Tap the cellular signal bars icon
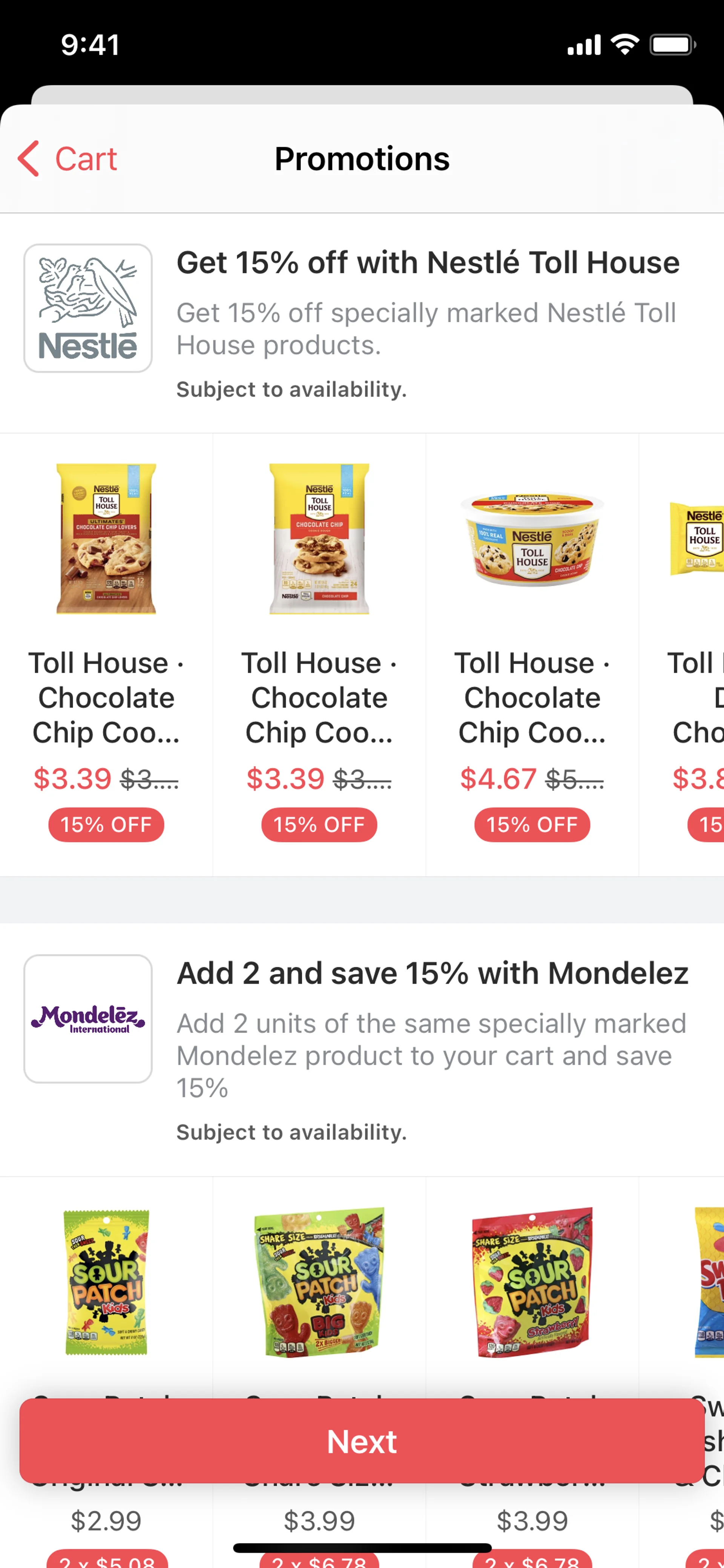 [583, 45]
